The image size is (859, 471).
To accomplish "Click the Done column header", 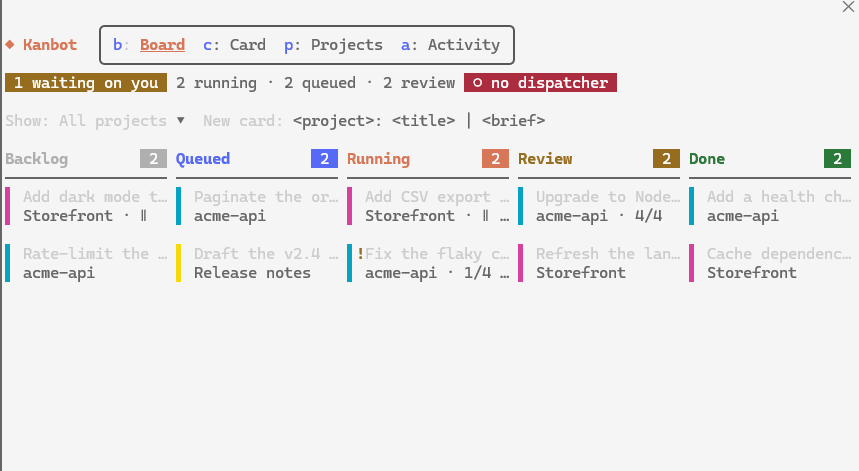I will coord(707,159).
